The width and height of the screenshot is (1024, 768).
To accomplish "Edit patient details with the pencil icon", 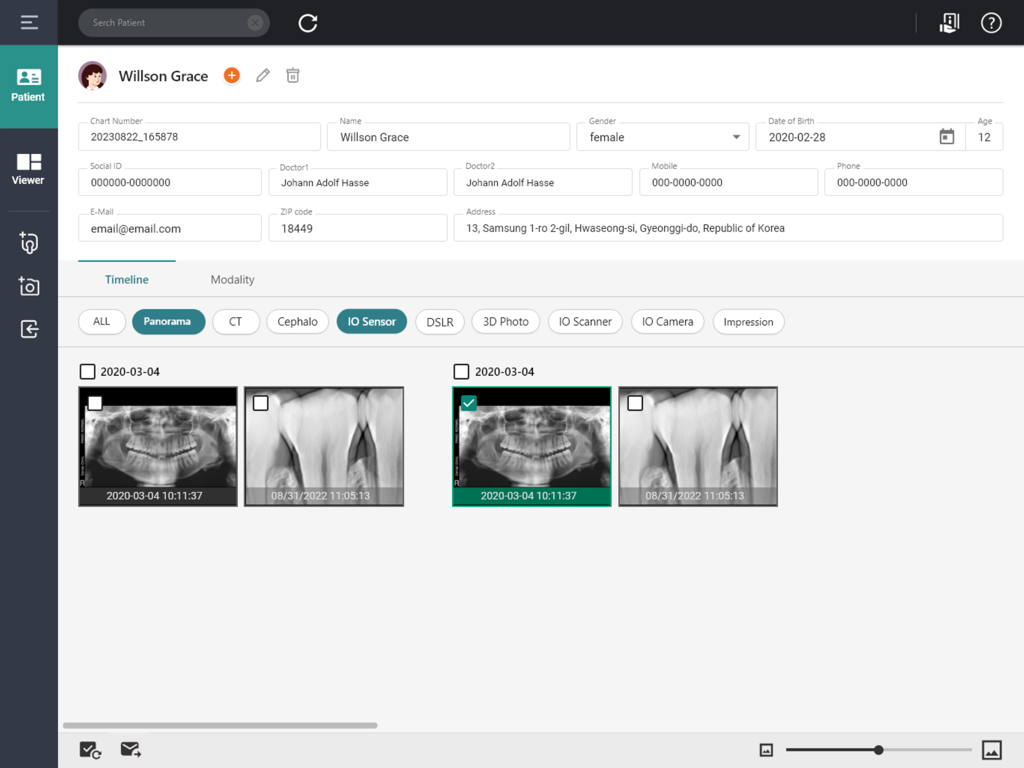I will click(262, 75).
